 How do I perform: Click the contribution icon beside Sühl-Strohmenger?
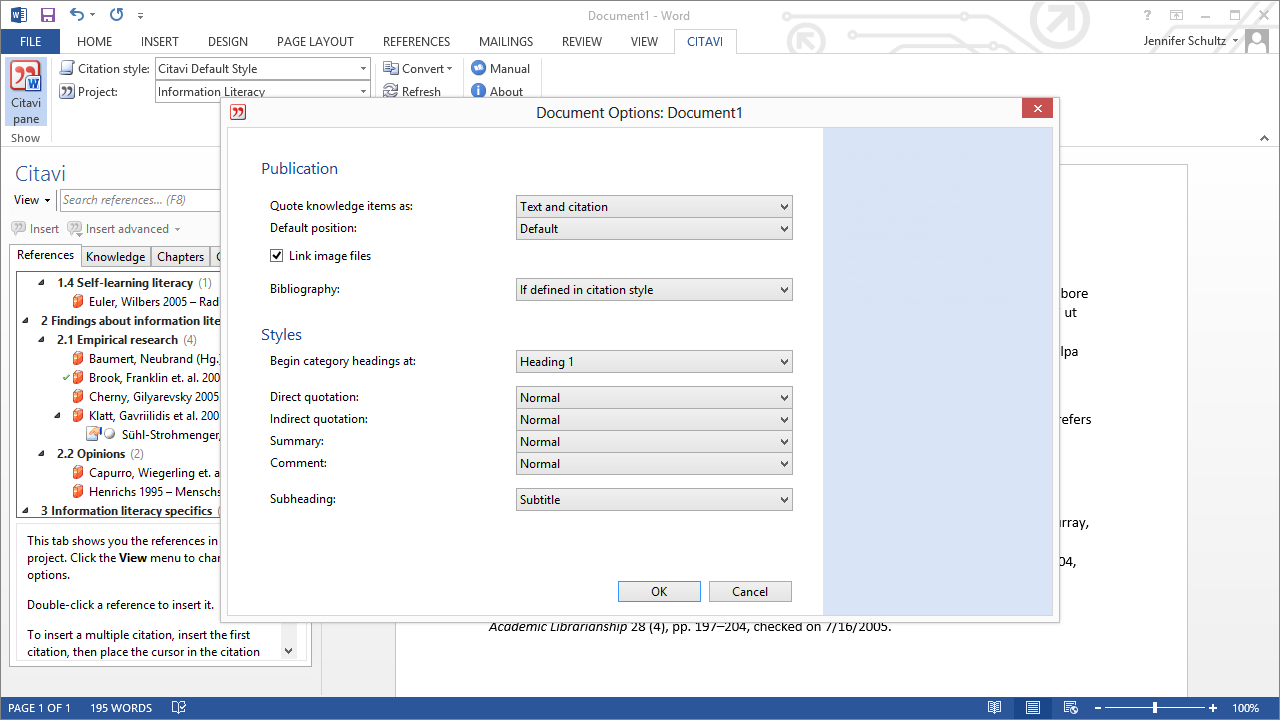pyautogui.click(x=93, y=434)
